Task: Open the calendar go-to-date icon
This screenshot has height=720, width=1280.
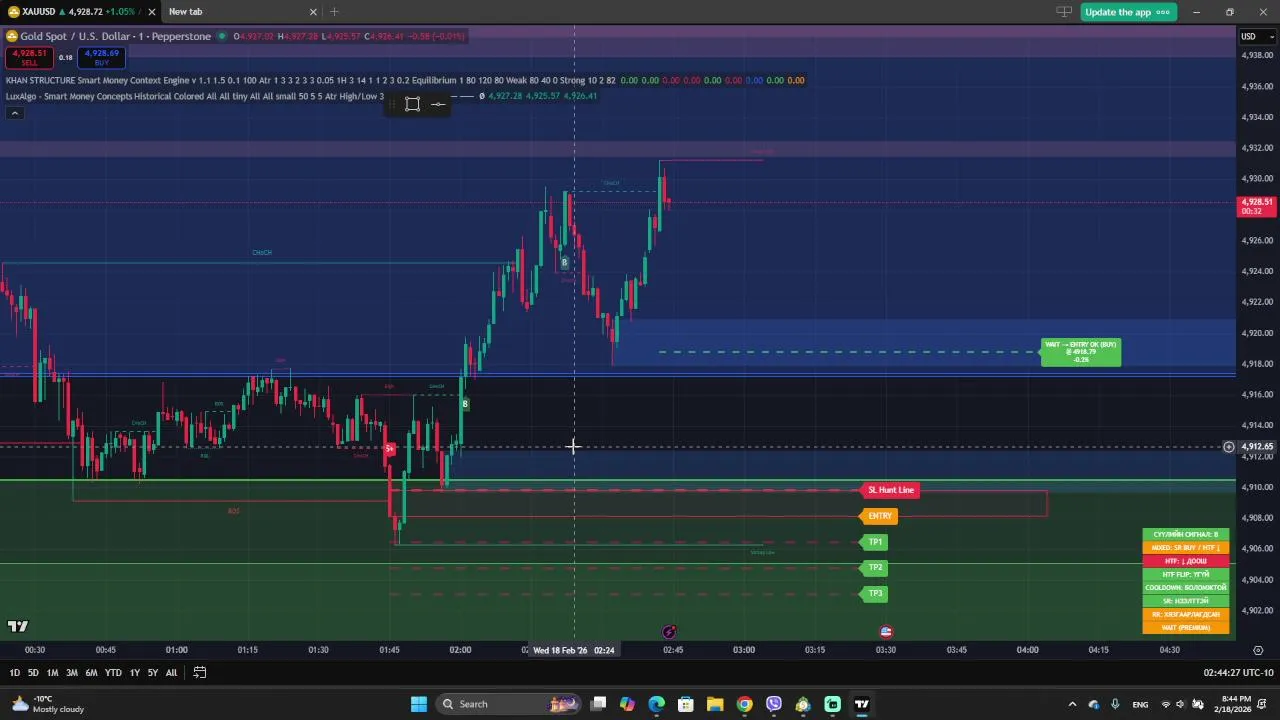Action: pyautogui.click(x=200, y=673)
